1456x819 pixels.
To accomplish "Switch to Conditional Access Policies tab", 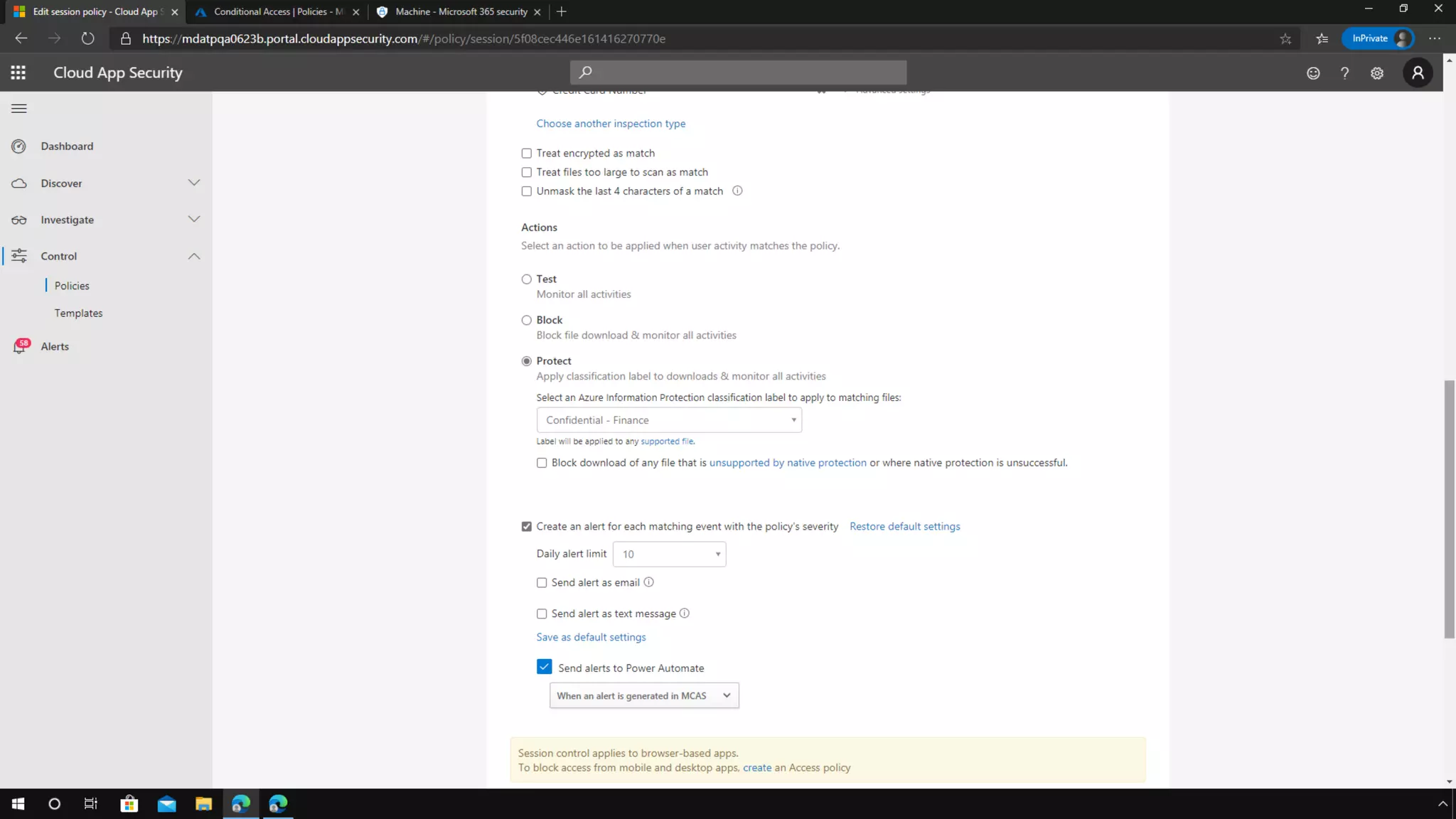I will click(279, 11).
